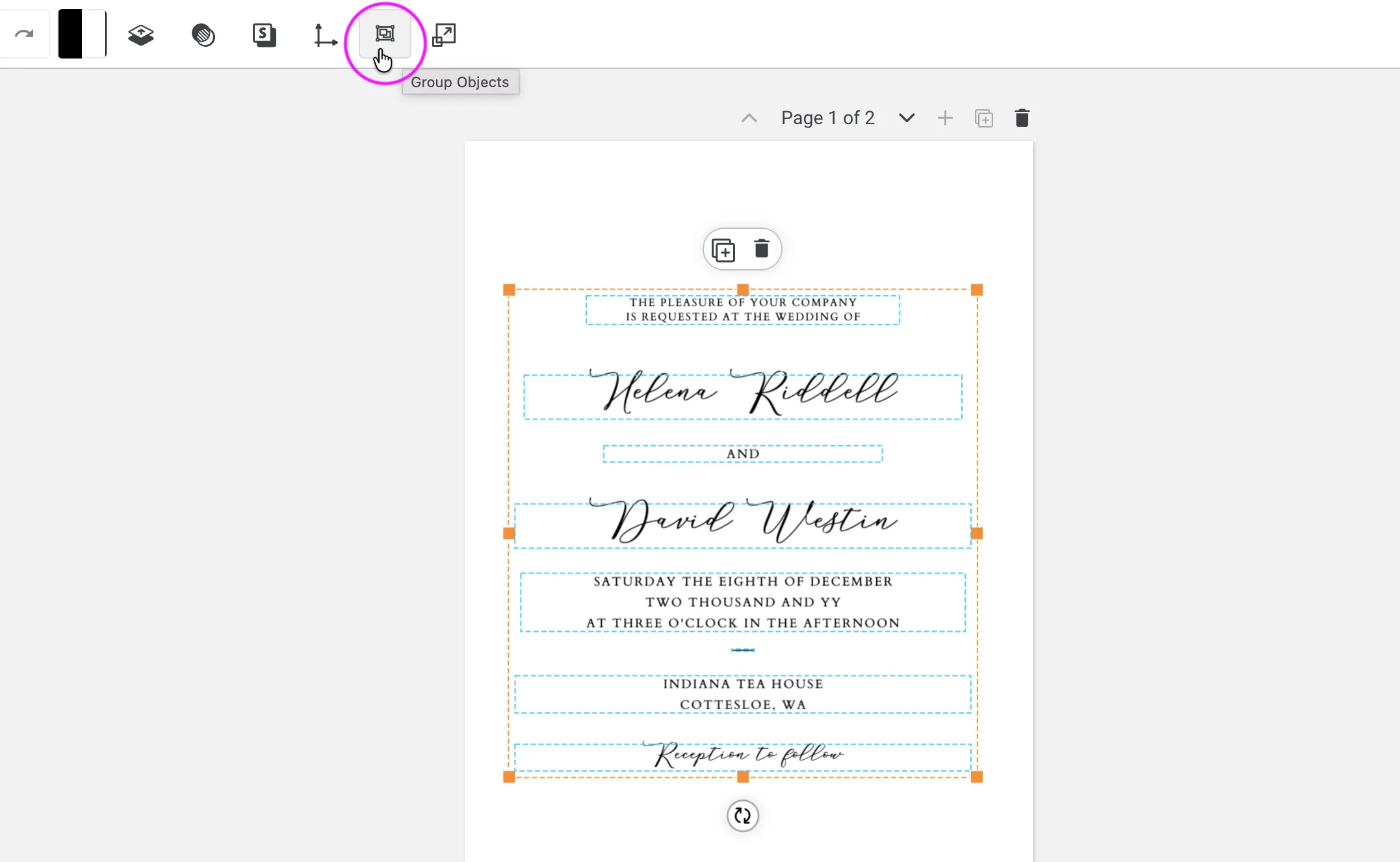Image resolution: width=1400 pixels, height=862 pixels.
Task: Delete the current page with the trash icon
Action: [x=1021, y=118]
